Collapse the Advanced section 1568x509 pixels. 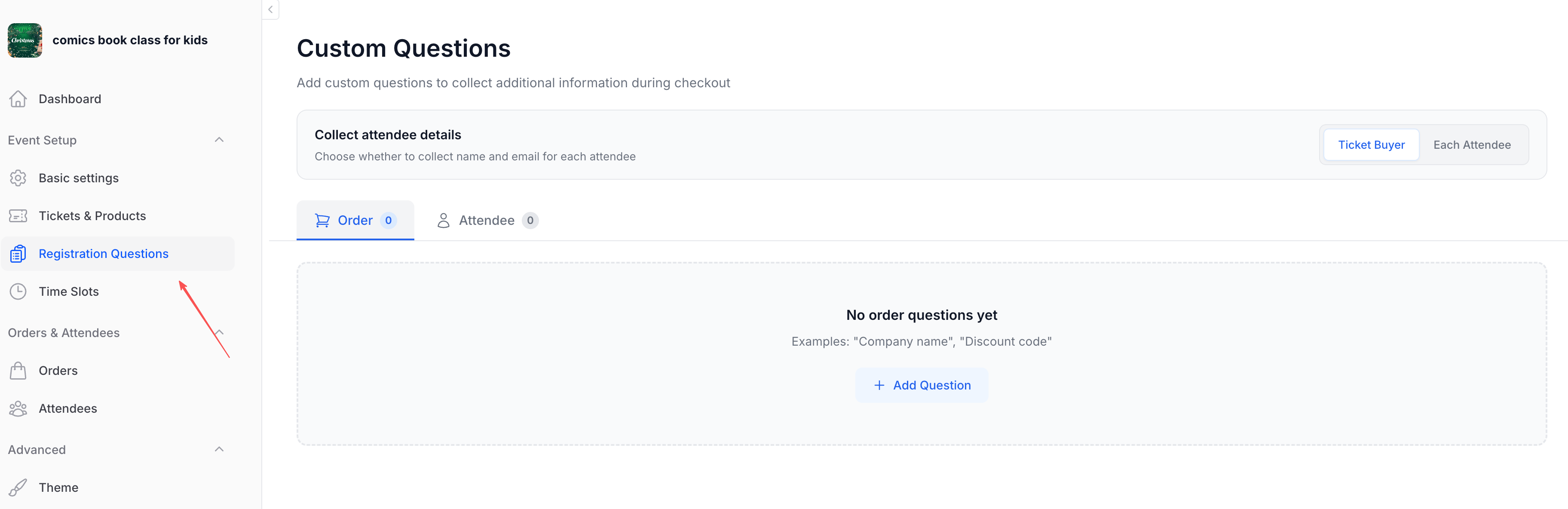click(x=219, y=449)
